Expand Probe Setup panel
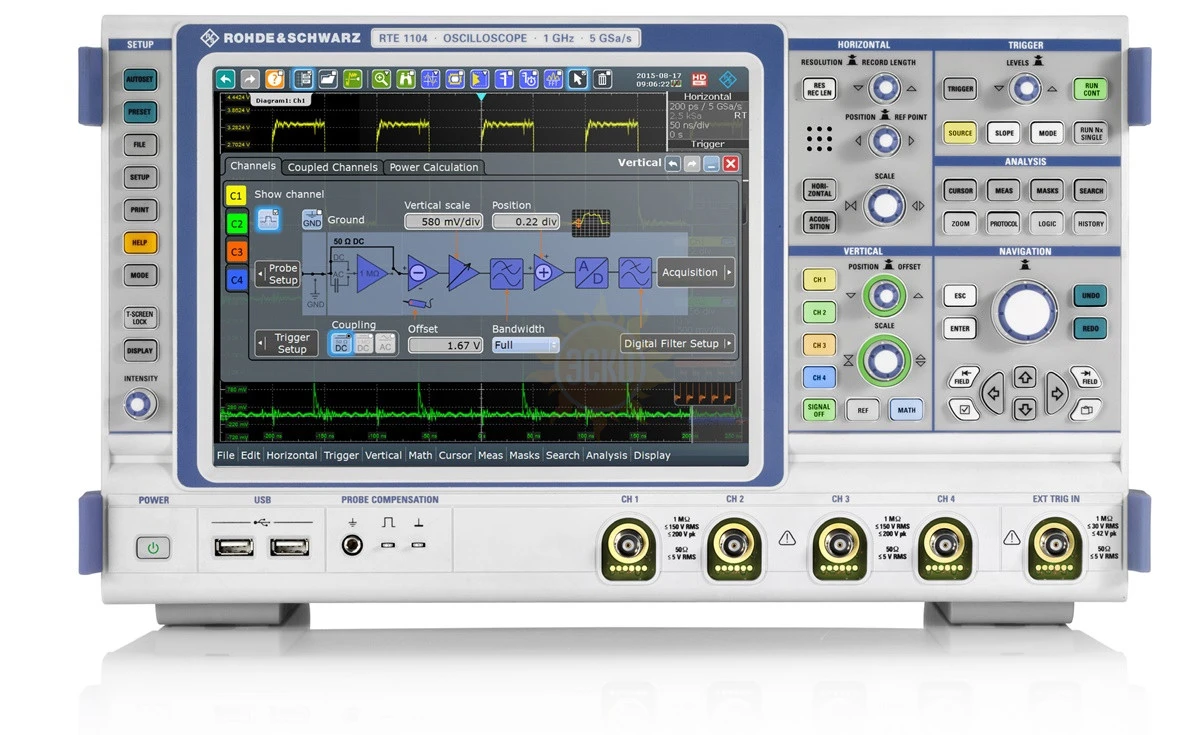Image resolution: width=1200 pixels, height=735 pixels. pos(277,274)
